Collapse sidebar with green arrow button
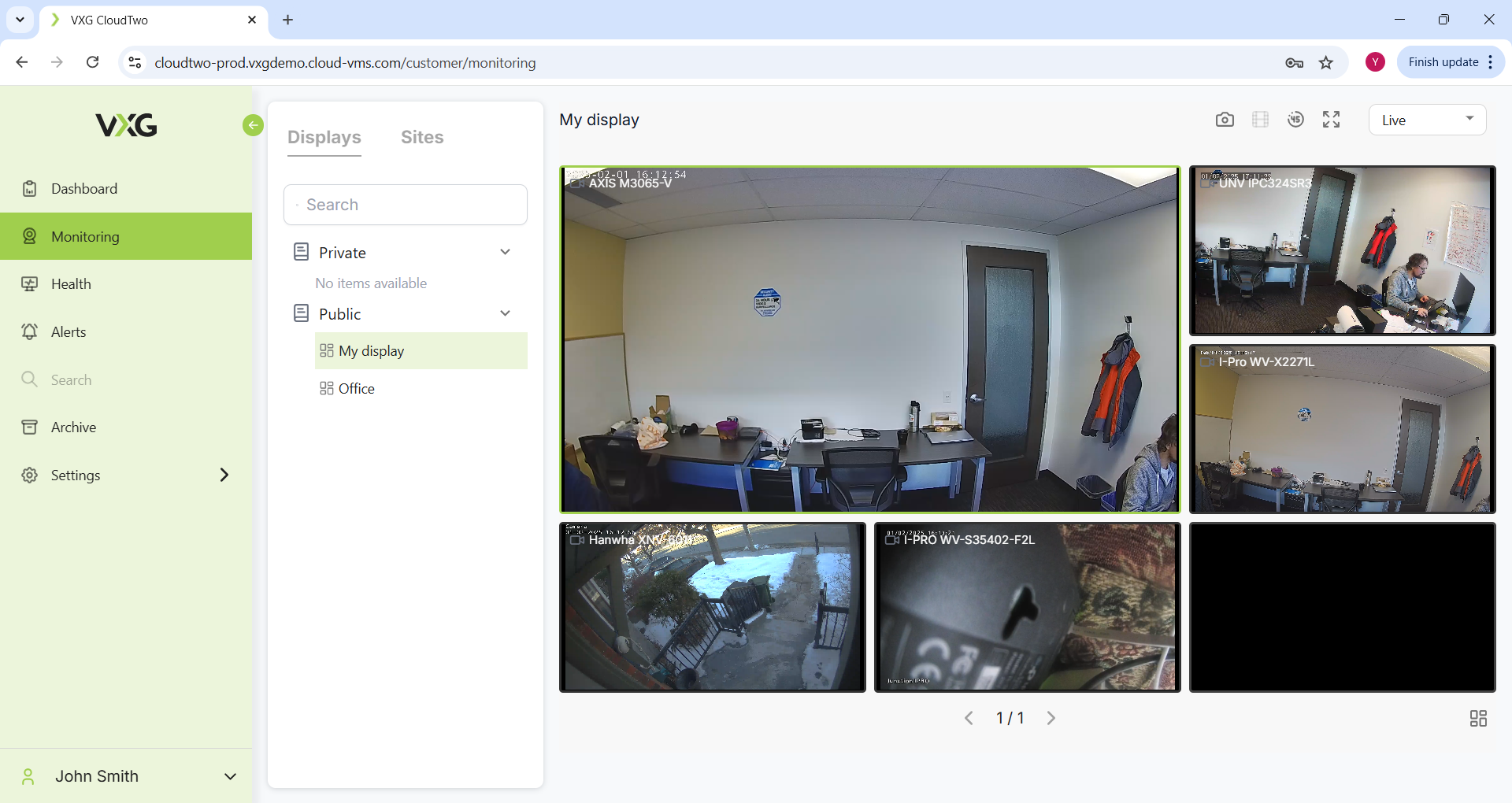1512x803 pixels. [x=253, y=125]
